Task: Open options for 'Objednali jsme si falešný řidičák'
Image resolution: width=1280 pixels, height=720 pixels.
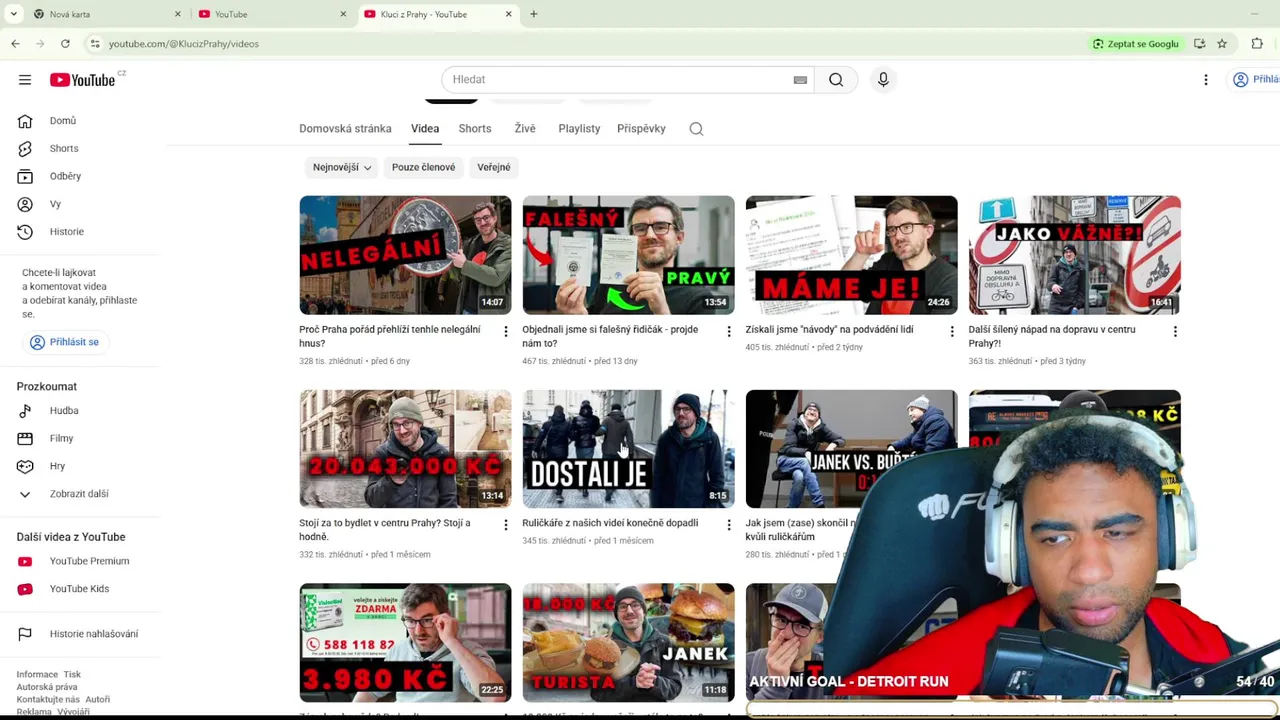Action: click(x=728, y=331)
